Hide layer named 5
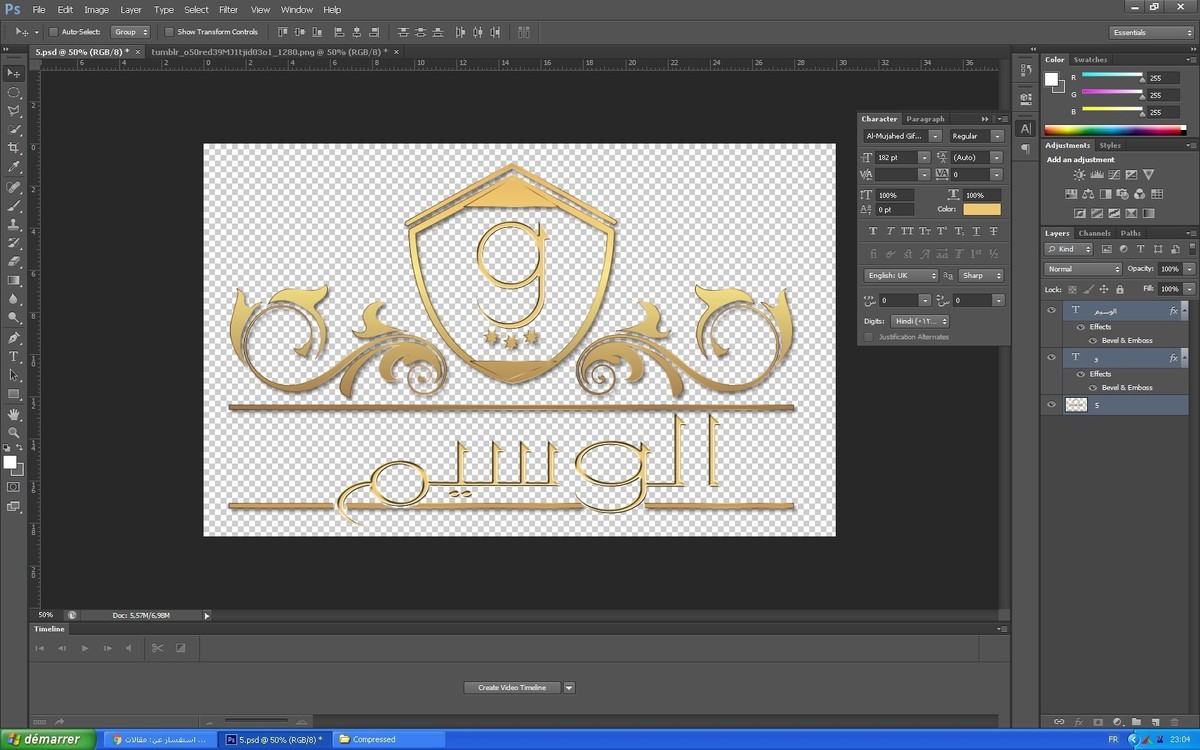 coord(1051,405)
